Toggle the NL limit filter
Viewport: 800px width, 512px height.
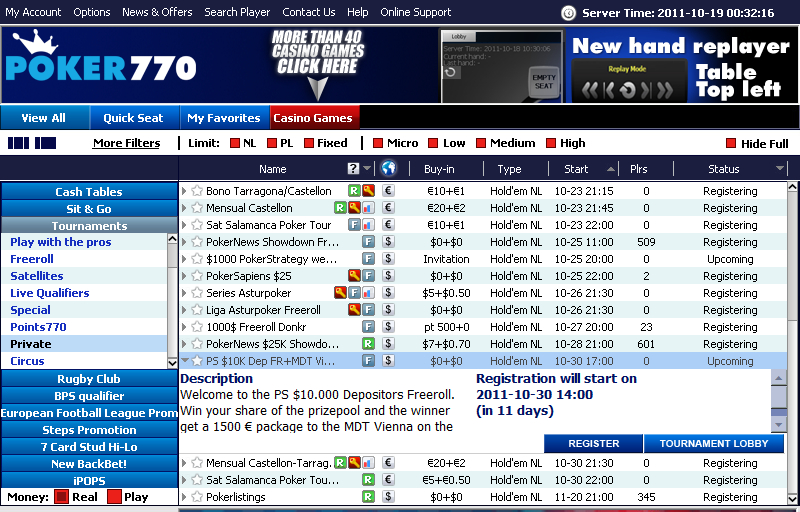tap(235, 143)
